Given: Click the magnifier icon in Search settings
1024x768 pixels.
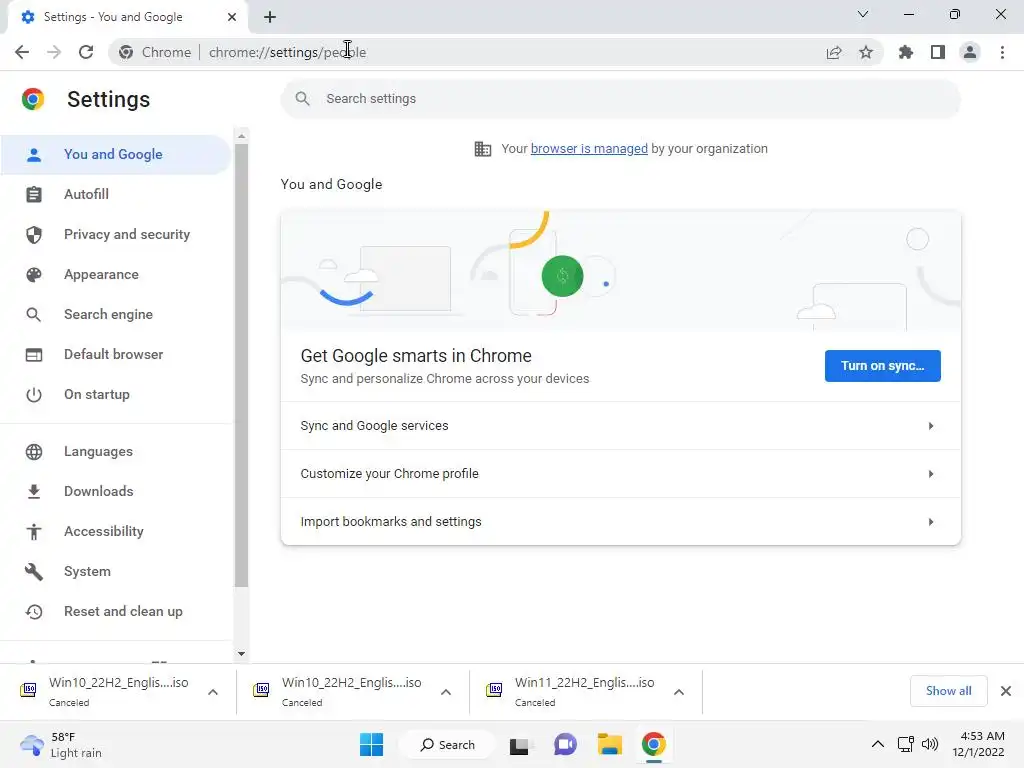Looking at the screenshot, I should pyautogui.click(x=302, y=99).
